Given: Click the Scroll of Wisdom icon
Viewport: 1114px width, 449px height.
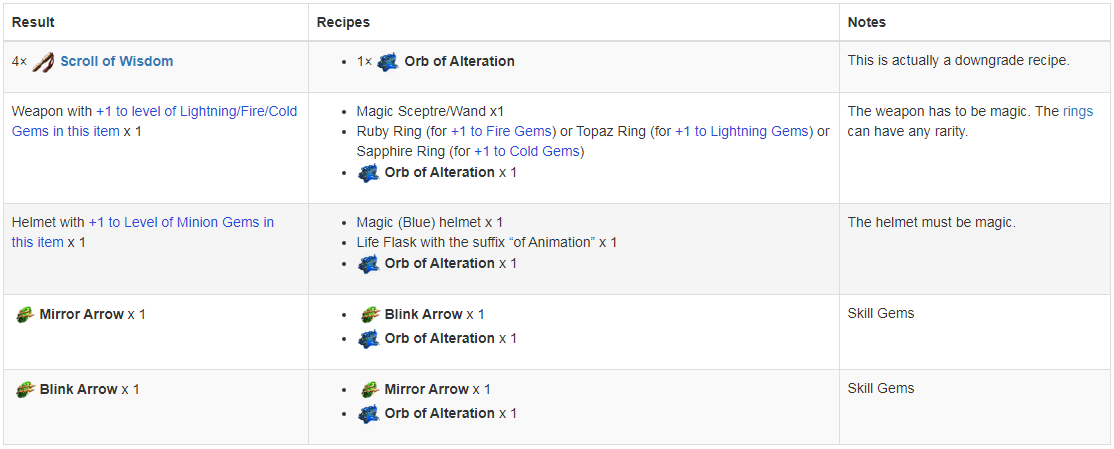Looking at the screenshot, I should pyautogui.click(x=44, y=62).
